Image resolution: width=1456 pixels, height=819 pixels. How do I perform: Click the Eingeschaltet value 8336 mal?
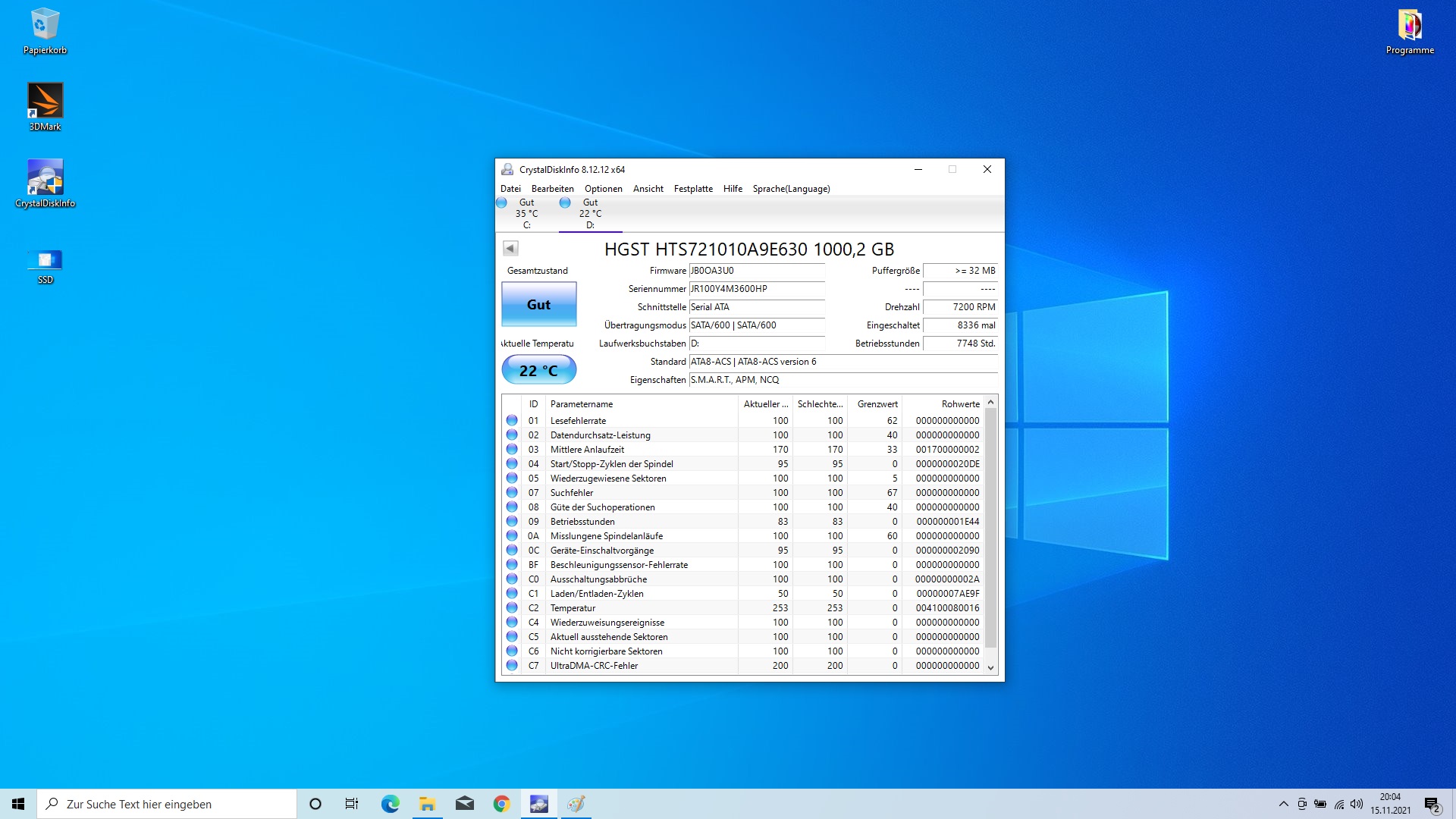pos(960,325)
